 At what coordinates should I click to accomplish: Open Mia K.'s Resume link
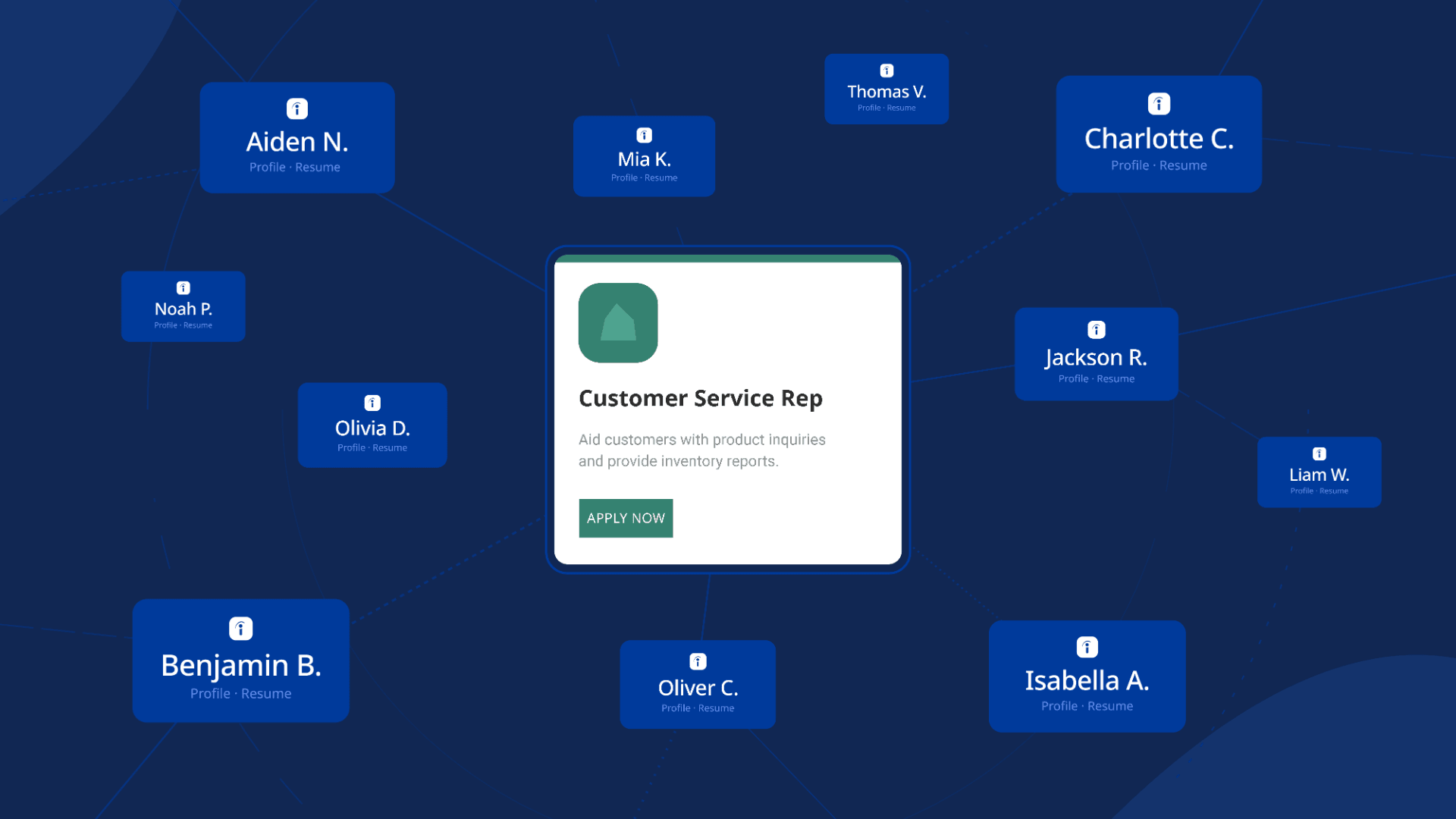tap(661, 177)
